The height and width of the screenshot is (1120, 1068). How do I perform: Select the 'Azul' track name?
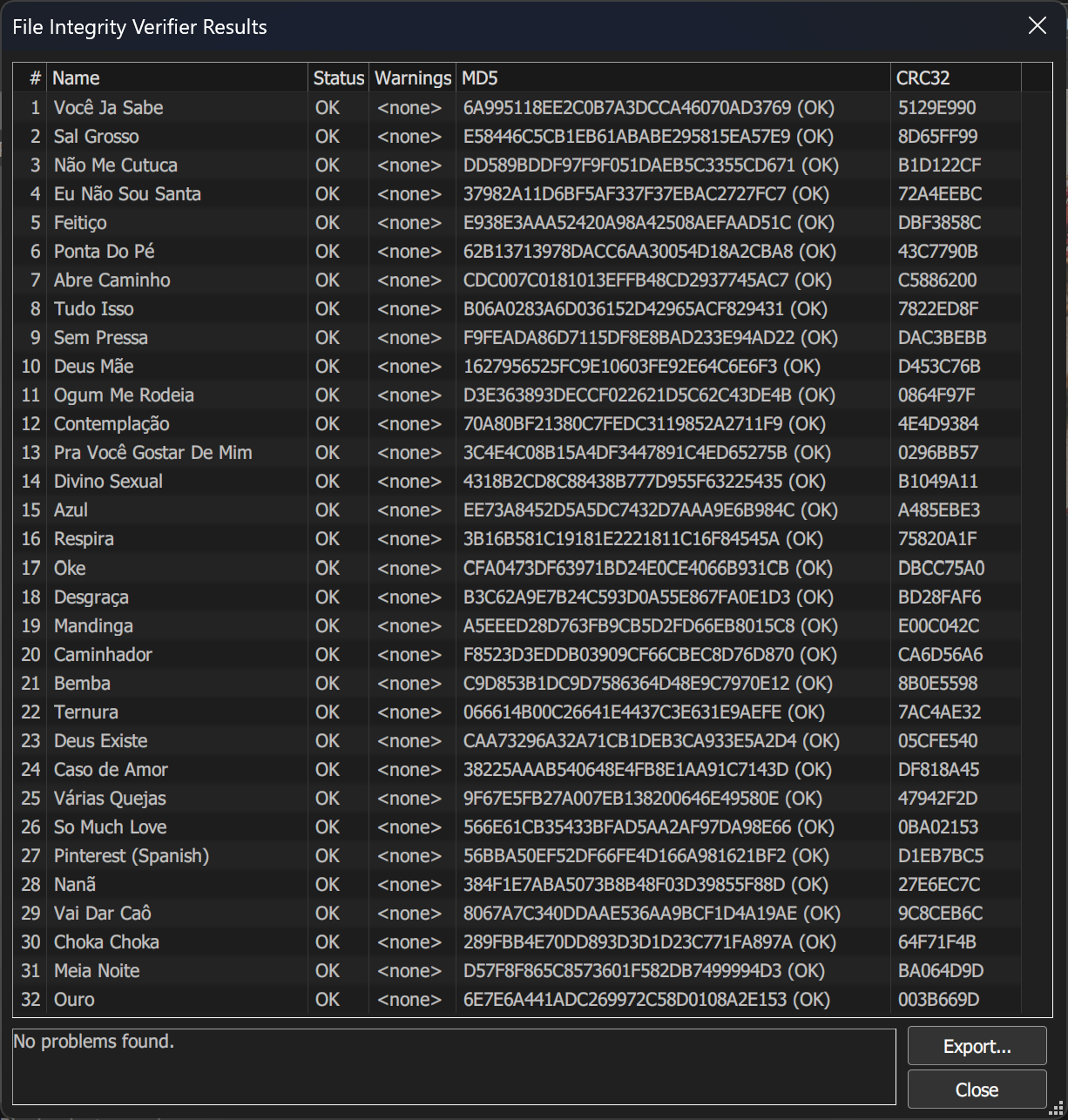point(71,509)
